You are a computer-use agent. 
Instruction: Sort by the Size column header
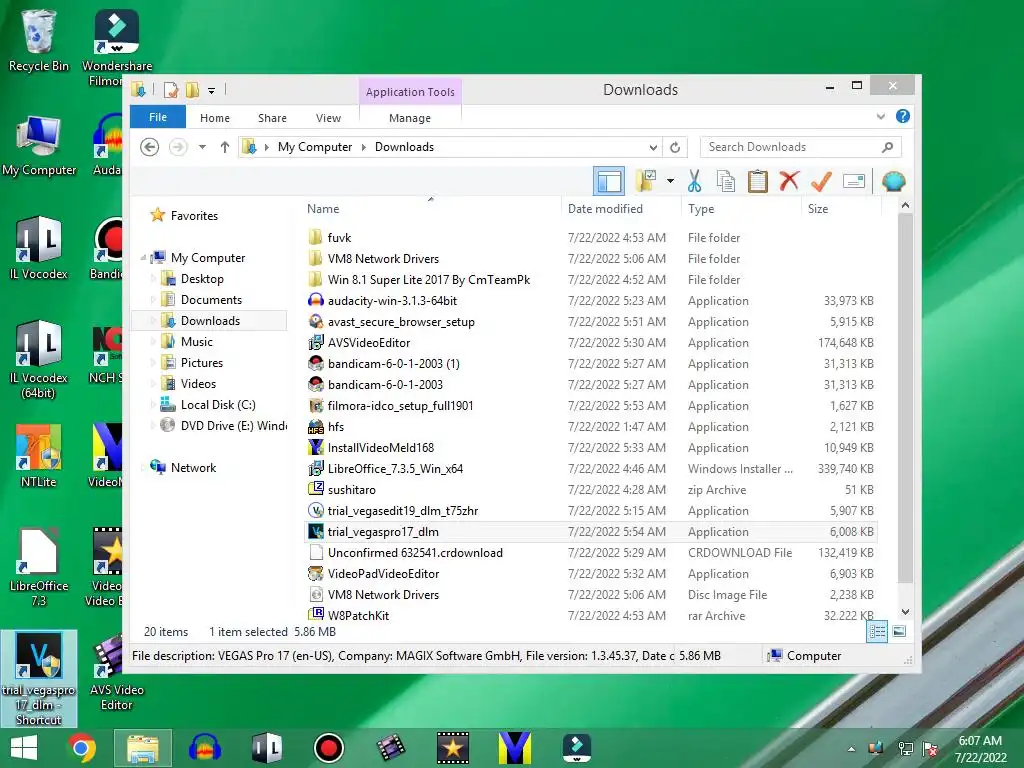coord(818,209)
